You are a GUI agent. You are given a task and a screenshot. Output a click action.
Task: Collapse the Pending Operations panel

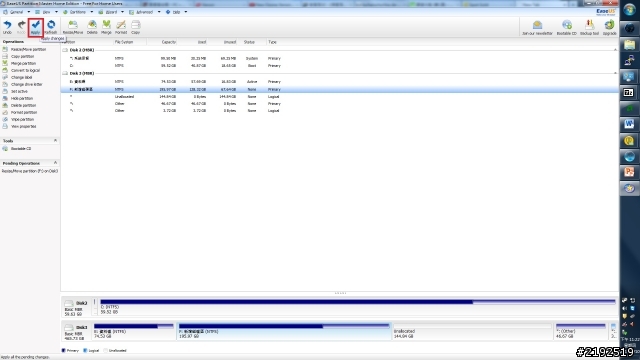coord(56,163)
